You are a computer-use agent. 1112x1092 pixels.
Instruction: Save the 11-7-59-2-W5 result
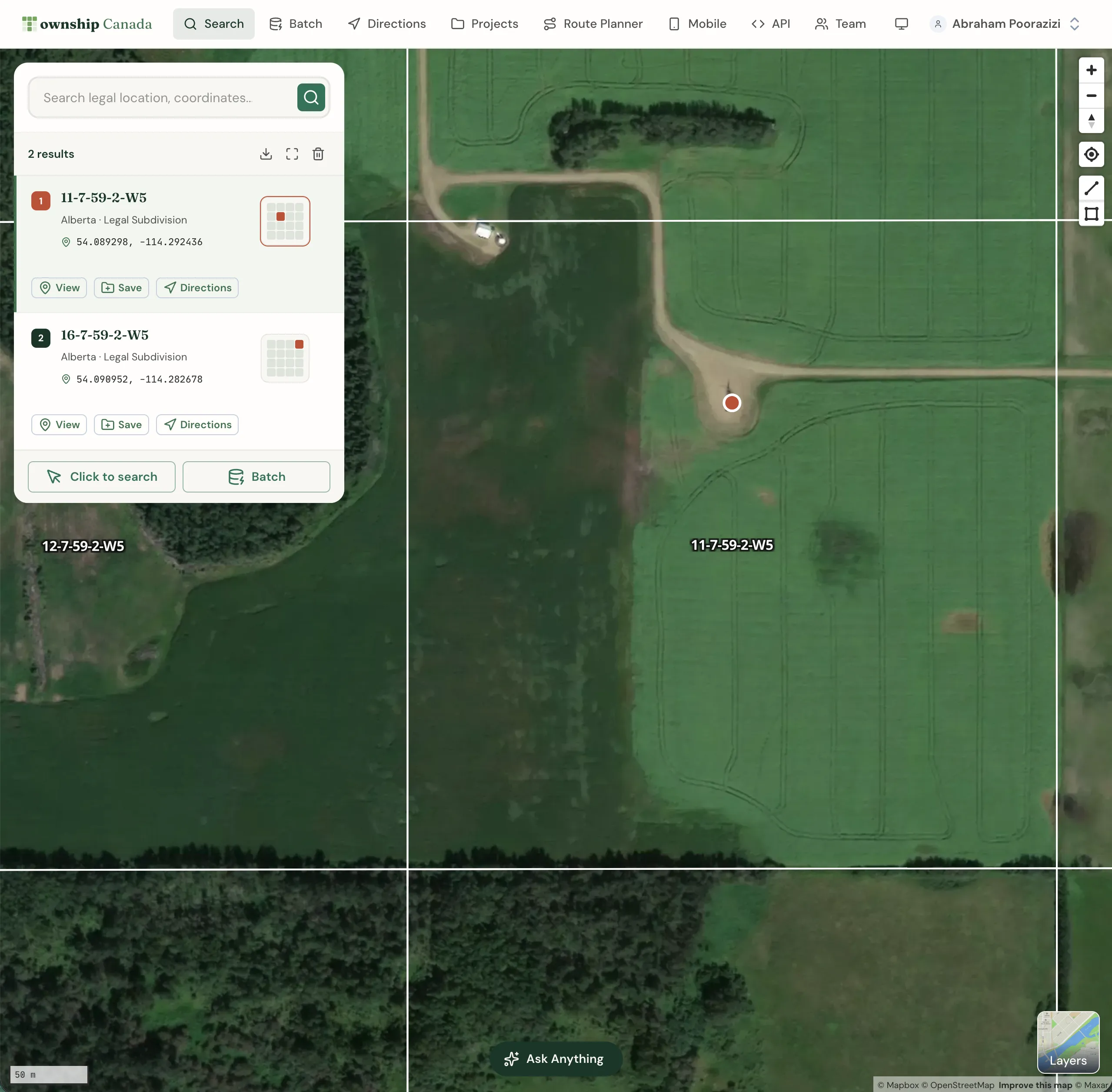pos(121,288)
